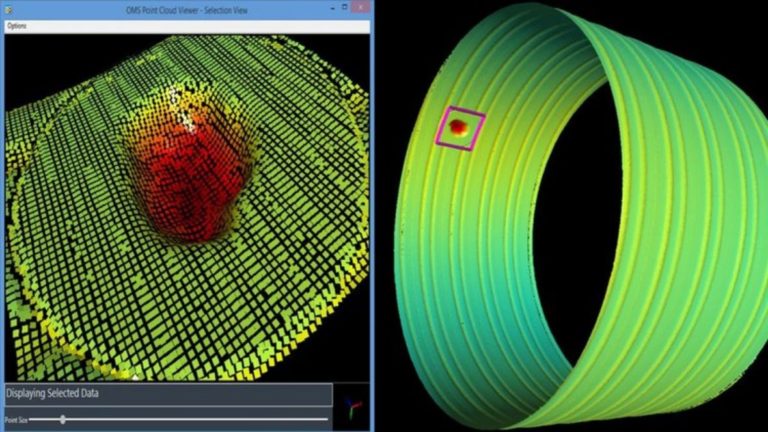Click the right end of the Point Size track
The image size is (768, 432).
(x=326, y=419)
